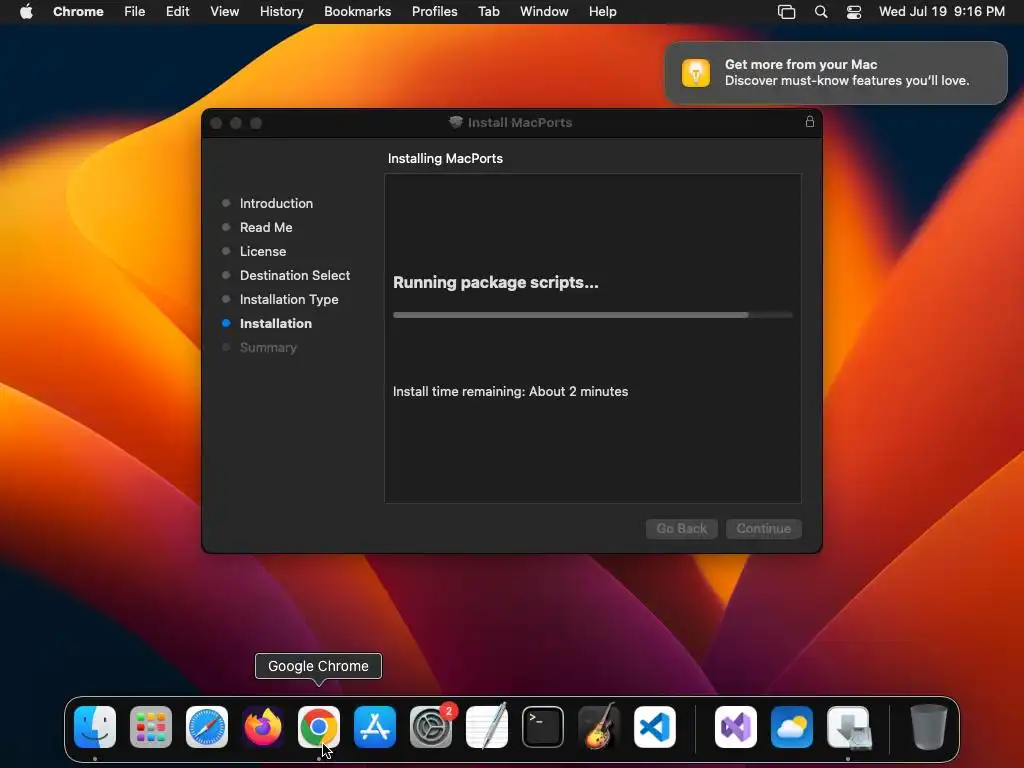Open the Tab menu
This screenshot has height=768, width=1024.
[x=488, y=12]
